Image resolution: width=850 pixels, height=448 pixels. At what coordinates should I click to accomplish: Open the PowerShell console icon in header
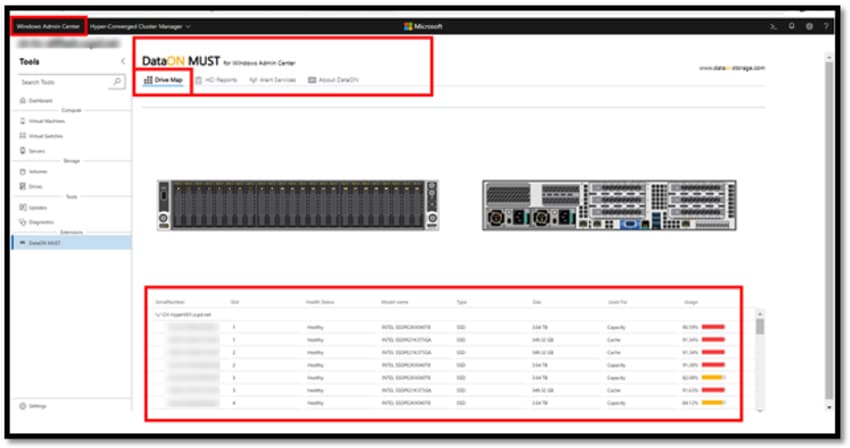coord(774,26)
